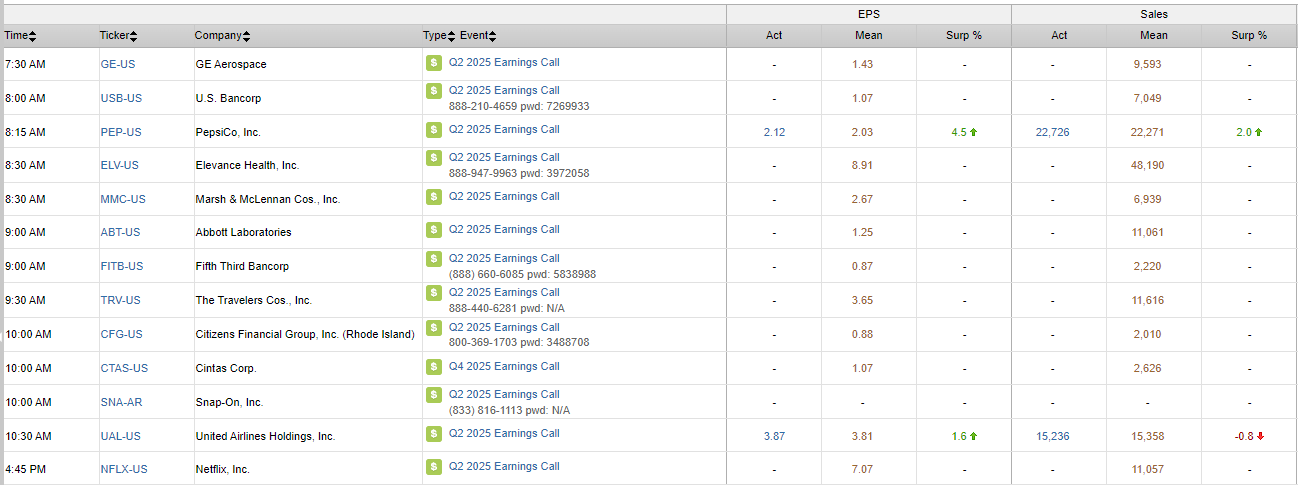Select Netflix mean EPS value 7.07
The image size is (1298, 485).
click(x=862, y=470)
